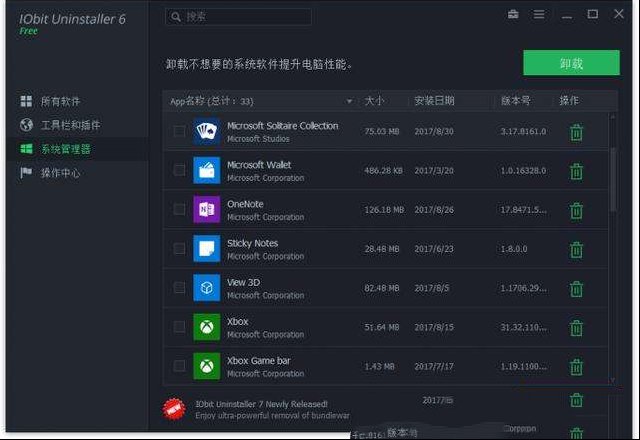The height and width of the screenshot is (440, 640).
Task: Check the View 3D checkbox
Action: pyautogui.click(x=179, y=288)
